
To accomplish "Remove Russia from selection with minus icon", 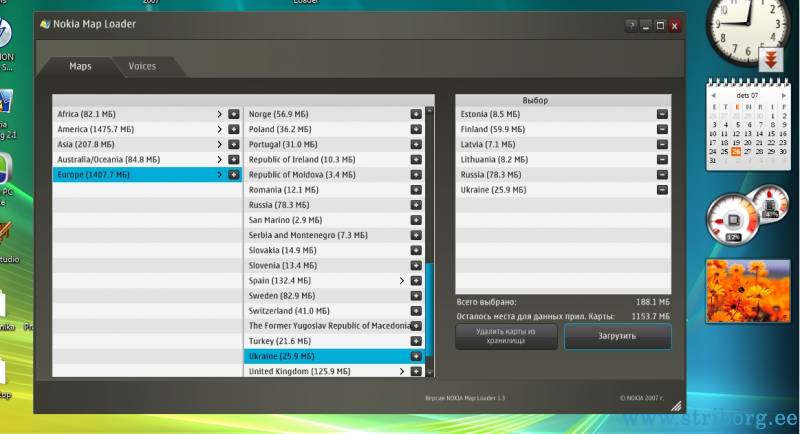I will 662,175.
